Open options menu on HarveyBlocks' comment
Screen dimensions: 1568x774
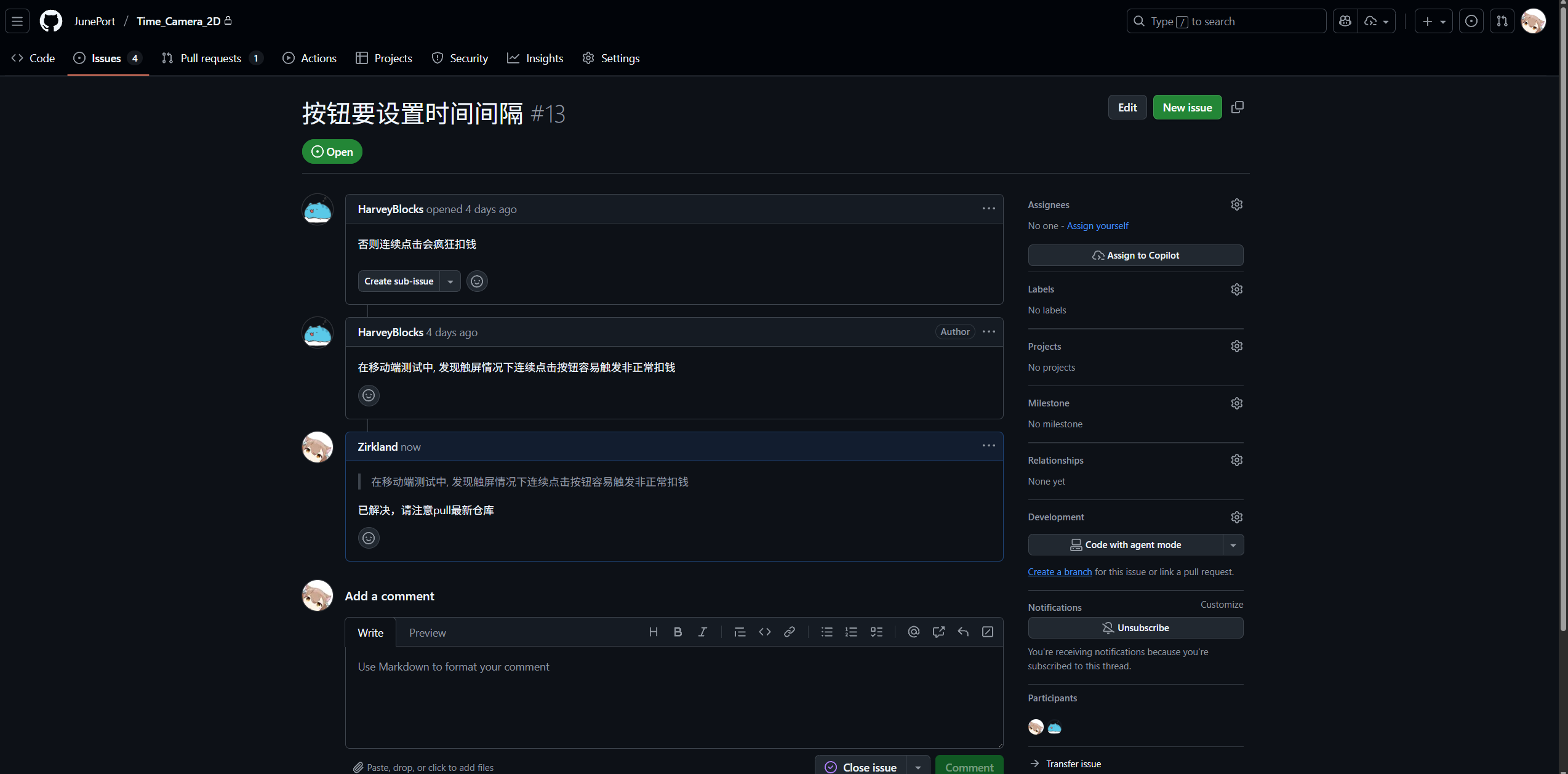[x=988, y=332]
